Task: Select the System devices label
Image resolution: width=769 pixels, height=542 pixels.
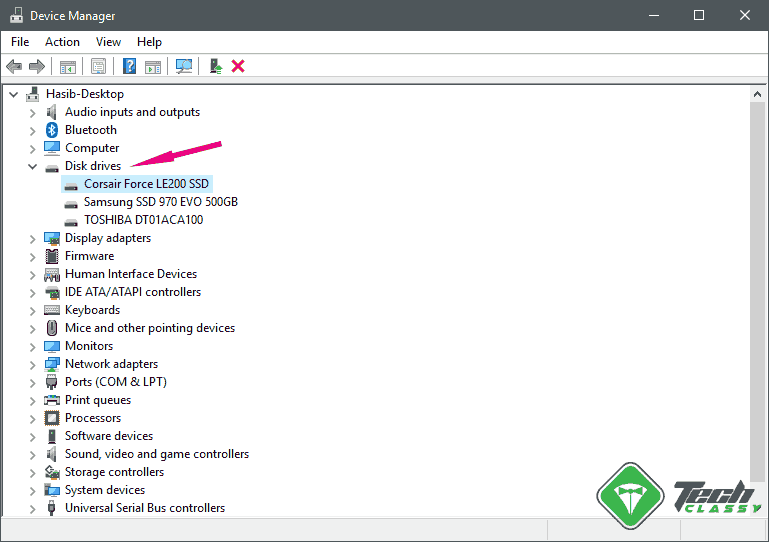Action: [x=105, y=490]
